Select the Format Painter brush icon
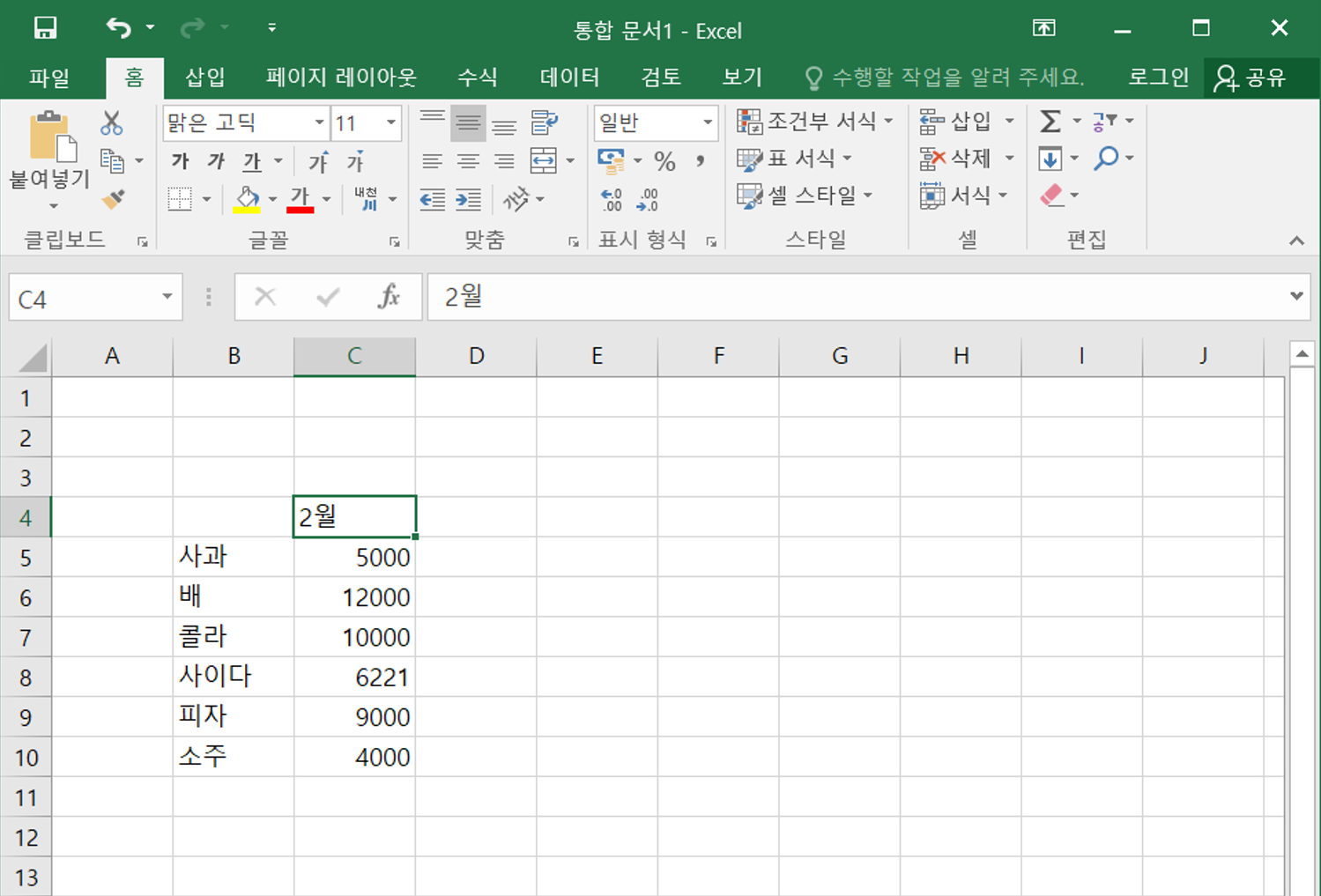Viewport: 1321px width, 896px height. tap(113, 200)
